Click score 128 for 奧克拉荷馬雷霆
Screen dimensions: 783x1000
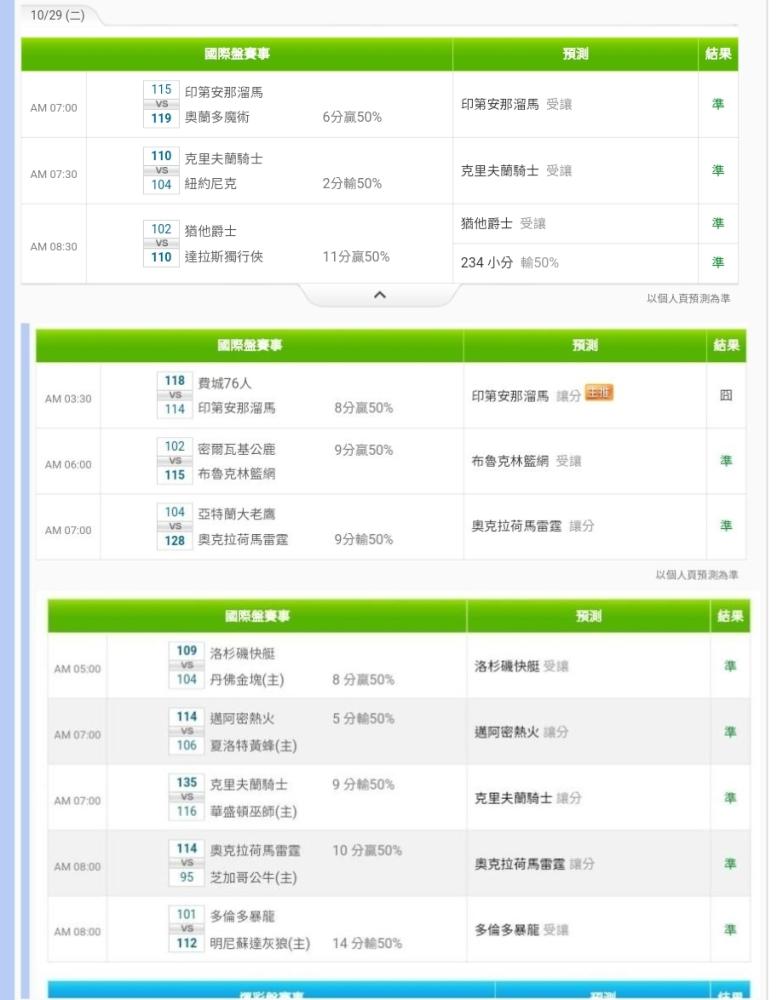175,541
